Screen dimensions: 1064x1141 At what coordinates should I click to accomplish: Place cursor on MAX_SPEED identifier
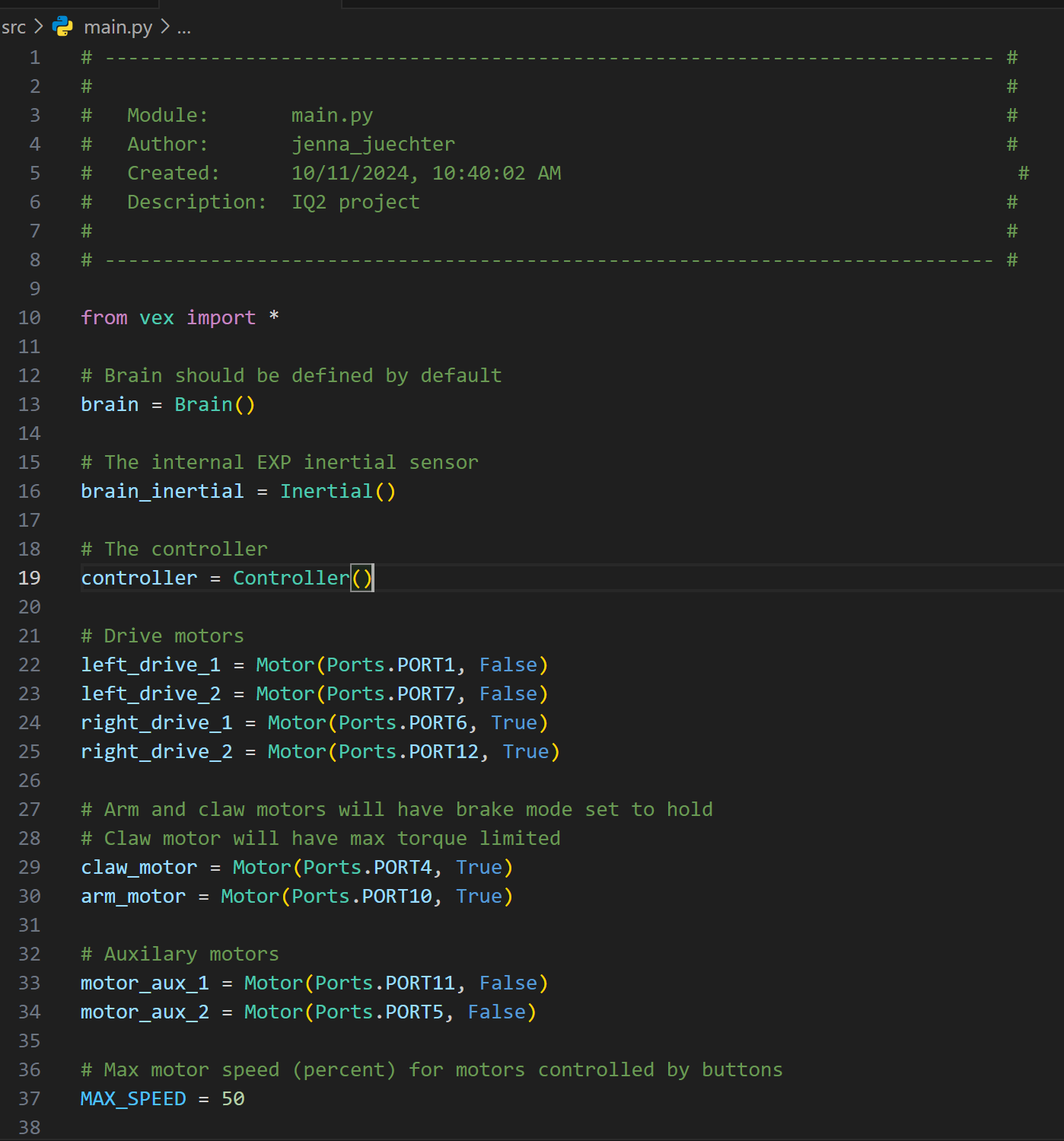(133, 1098)
